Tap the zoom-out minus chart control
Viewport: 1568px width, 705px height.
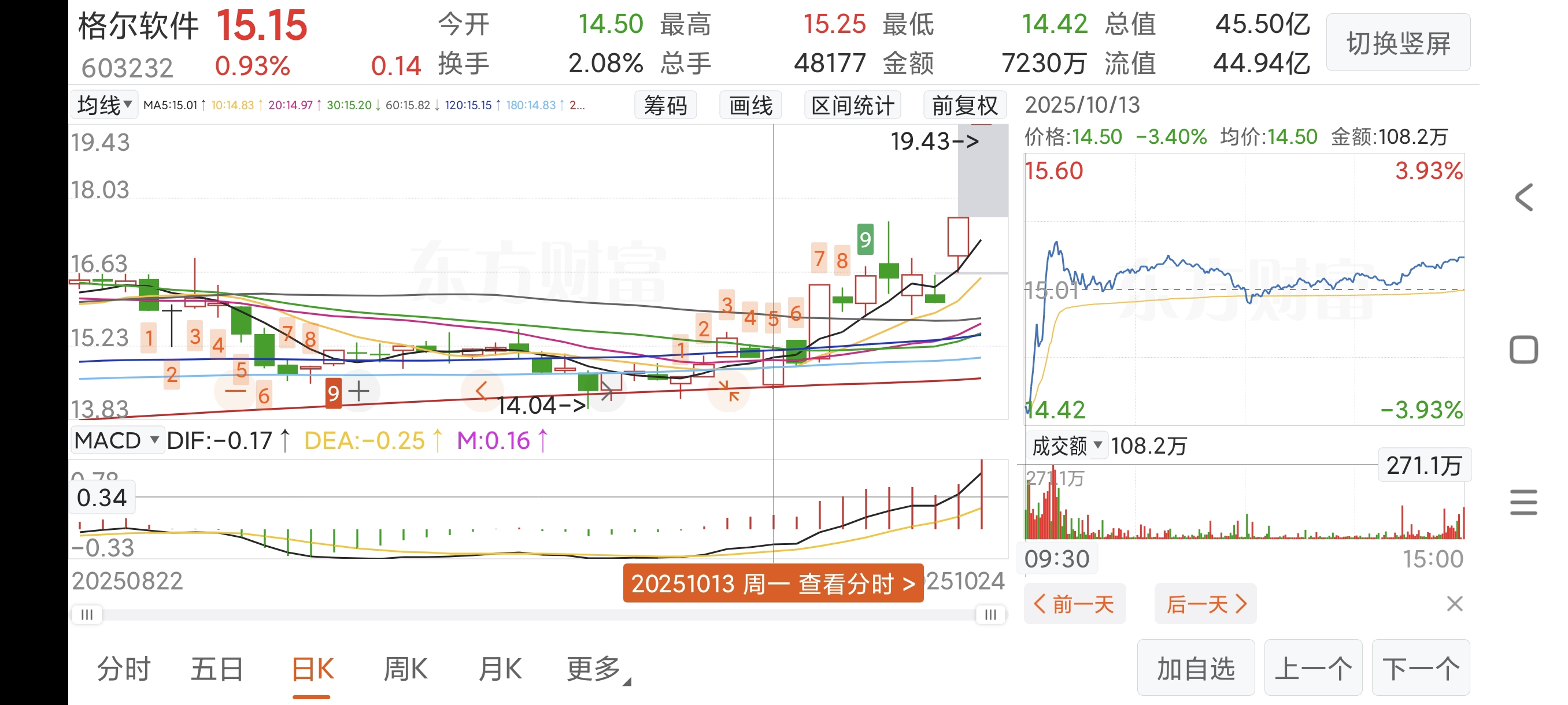click(235, 391)
